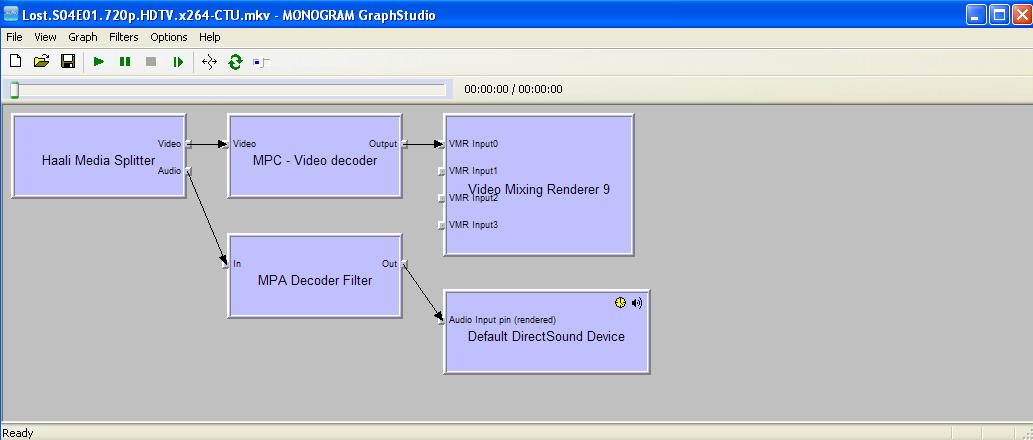Click the Out pin of MPA Decoder Filter
1033x440 pixels.
point(404,264)
